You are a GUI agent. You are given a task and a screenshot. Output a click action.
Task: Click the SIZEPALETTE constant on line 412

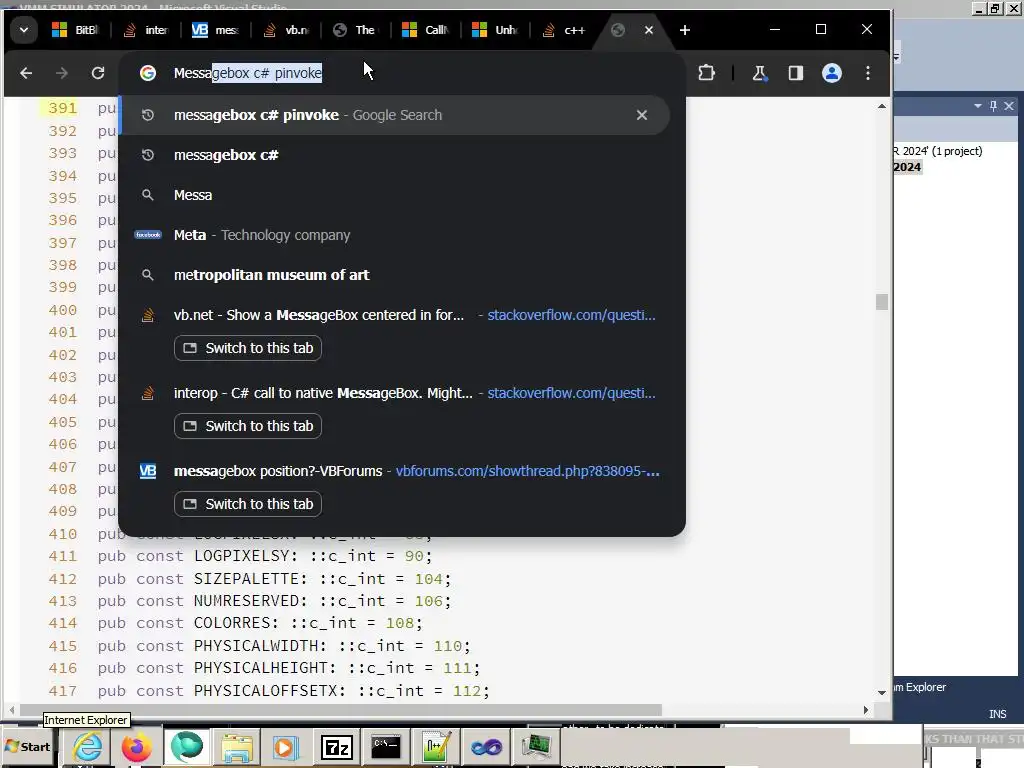pos(246,579)
